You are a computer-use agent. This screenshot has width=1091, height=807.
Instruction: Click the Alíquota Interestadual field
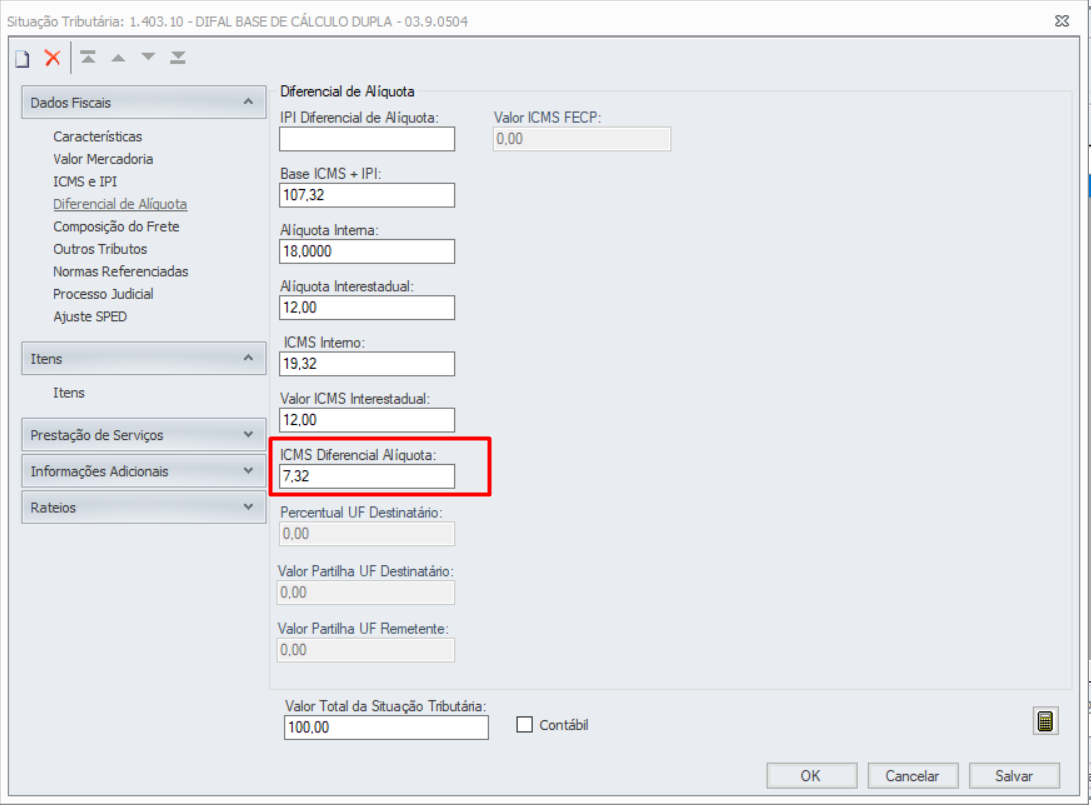pyautogui.click(x=367, y=307)
